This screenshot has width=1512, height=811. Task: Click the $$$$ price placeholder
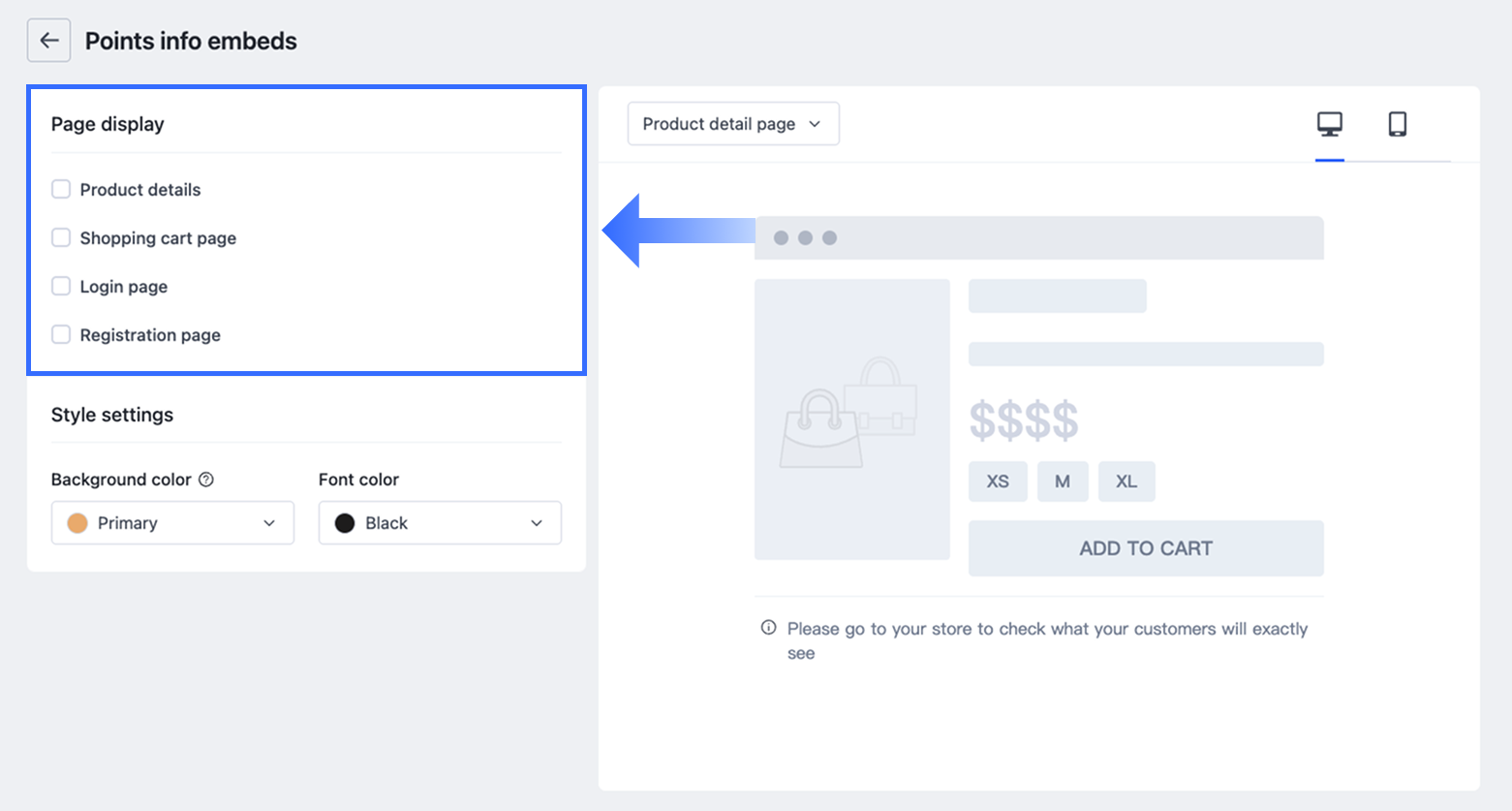point(1024,421)
